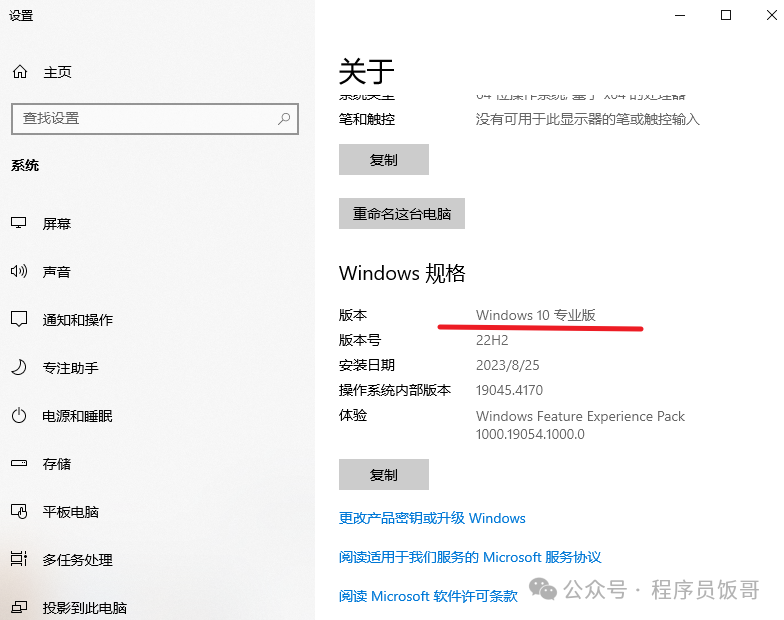The width and height of the screenshot is (784, 620).
Task: Click the Windows 规格 heading
Action: (402, 274)
